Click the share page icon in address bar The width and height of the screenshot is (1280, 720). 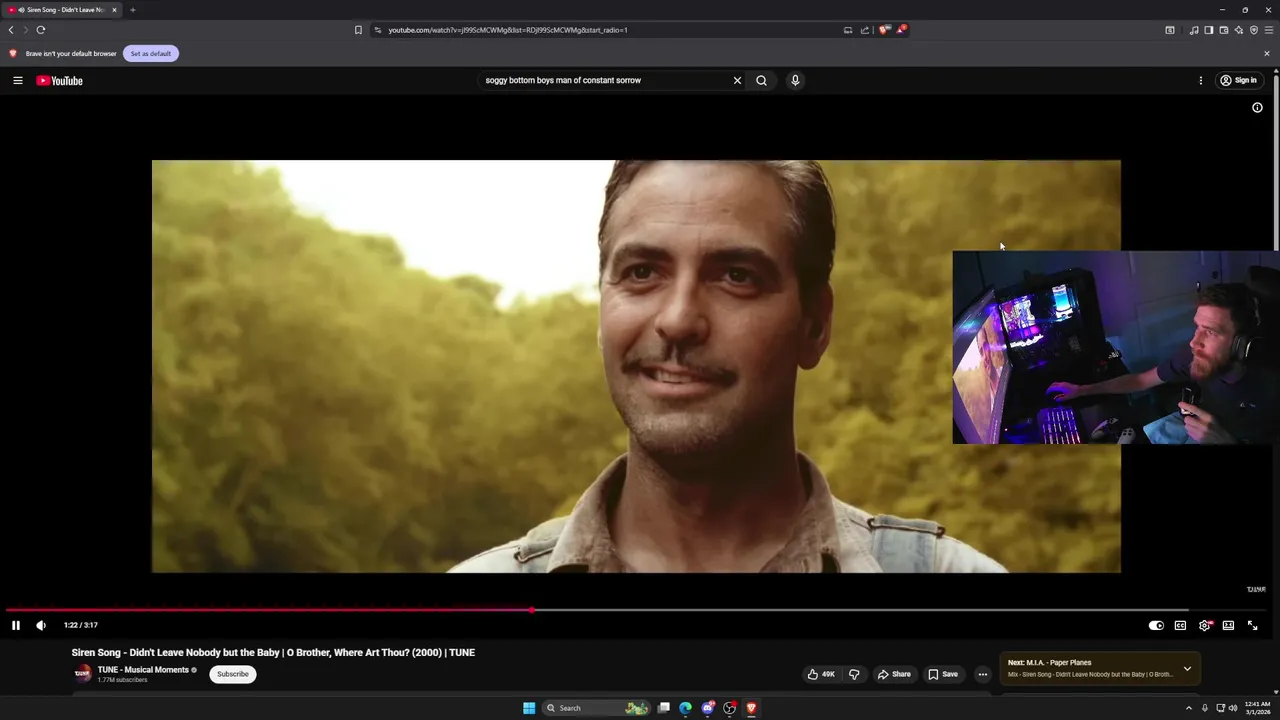[x=865, y=30]
